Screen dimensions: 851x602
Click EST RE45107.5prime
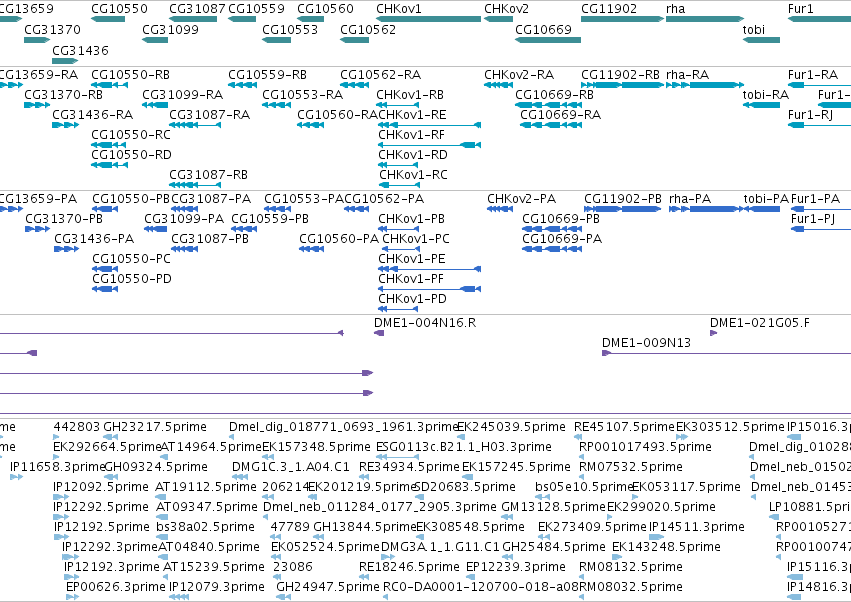[624, 427]
